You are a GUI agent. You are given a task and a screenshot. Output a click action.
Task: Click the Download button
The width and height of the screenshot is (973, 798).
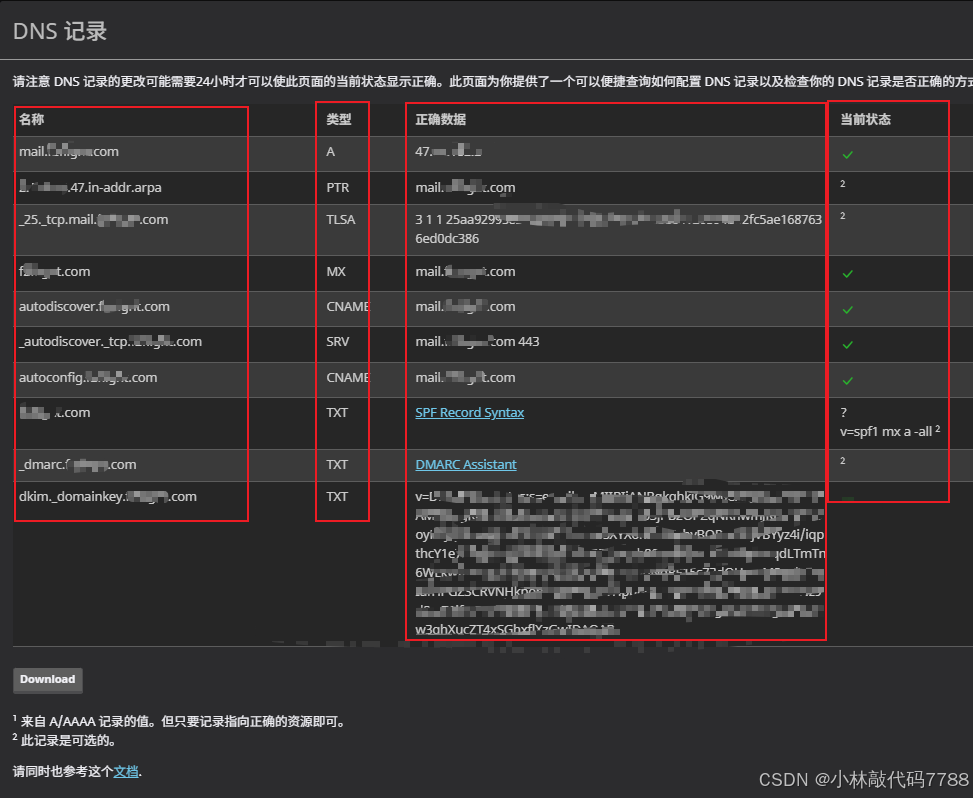tap(47, 680)
